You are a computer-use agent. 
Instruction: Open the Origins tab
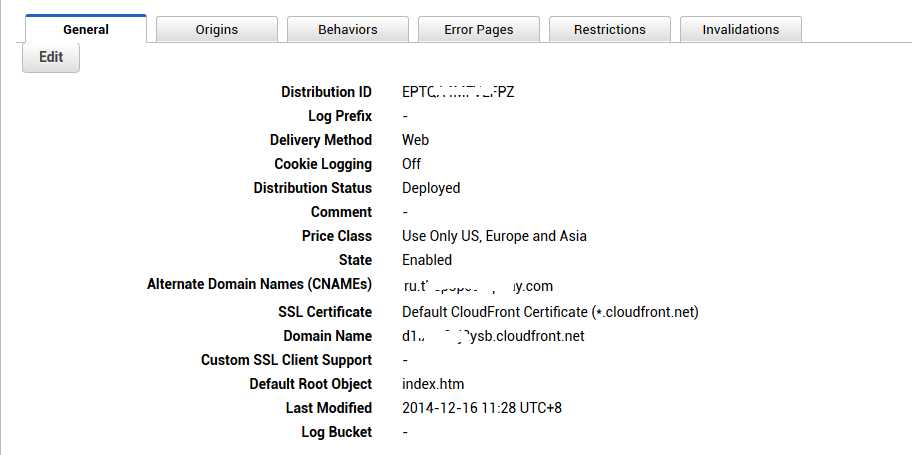(217, 29)
